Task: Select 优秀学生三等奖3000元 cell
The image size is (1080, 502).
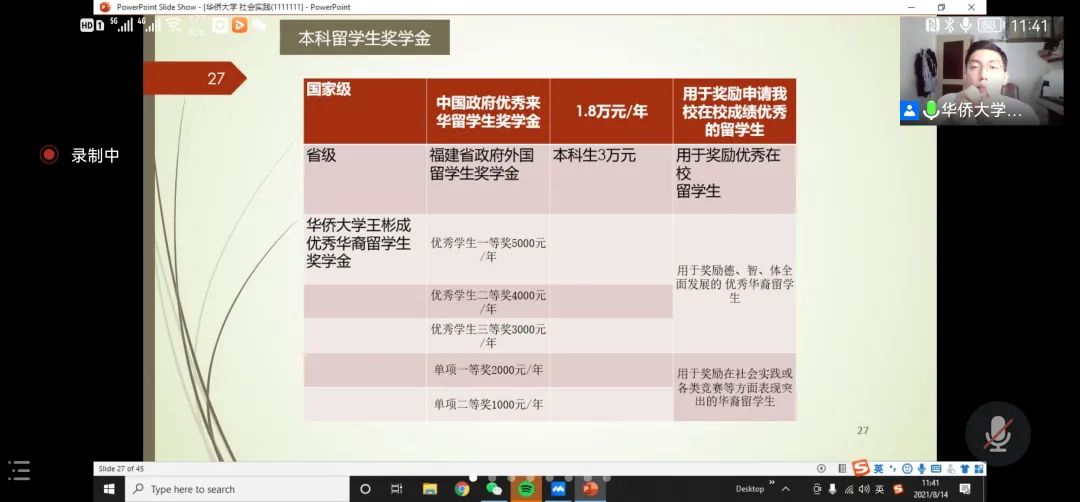Action: (x=488, y=335)
